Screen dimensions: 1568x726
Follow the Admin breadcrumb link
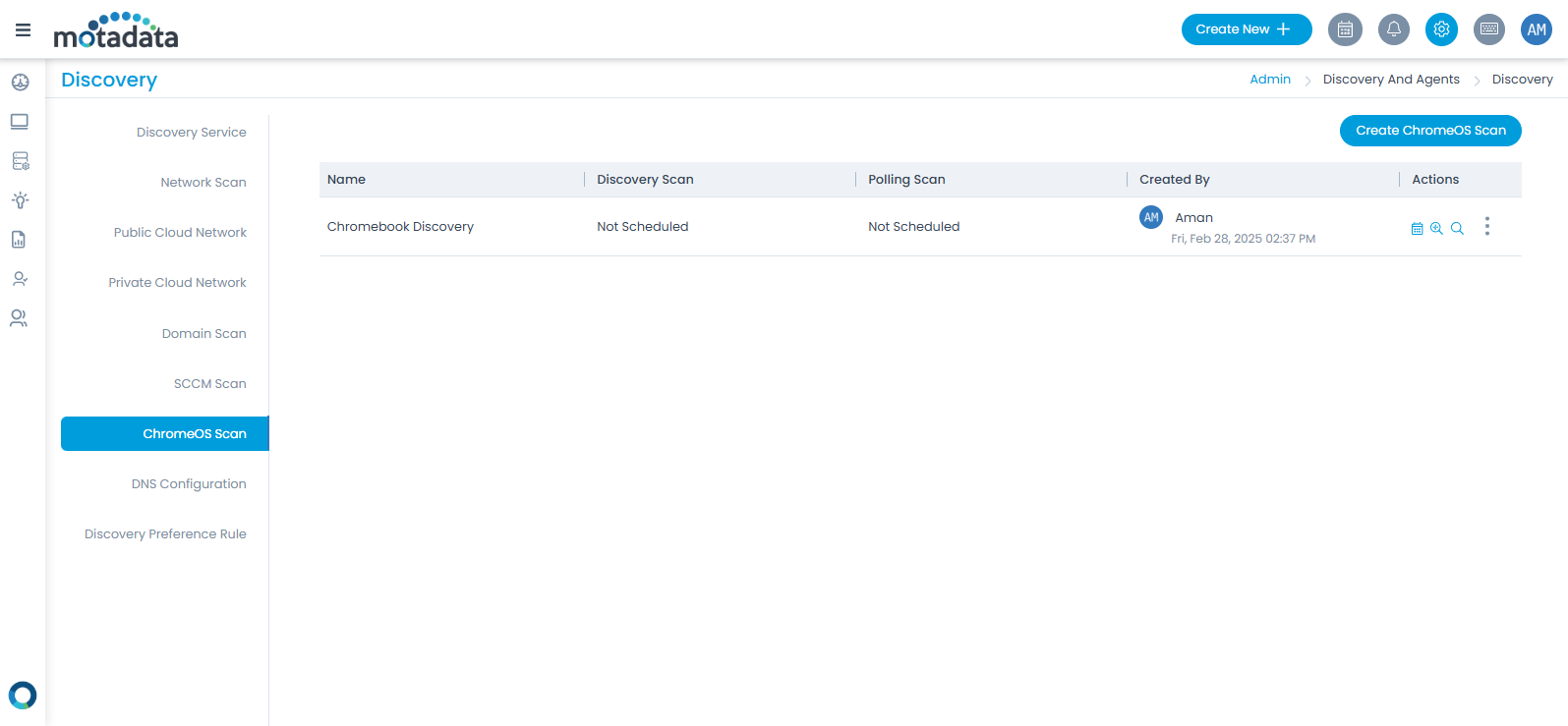tap(1269, 80)
